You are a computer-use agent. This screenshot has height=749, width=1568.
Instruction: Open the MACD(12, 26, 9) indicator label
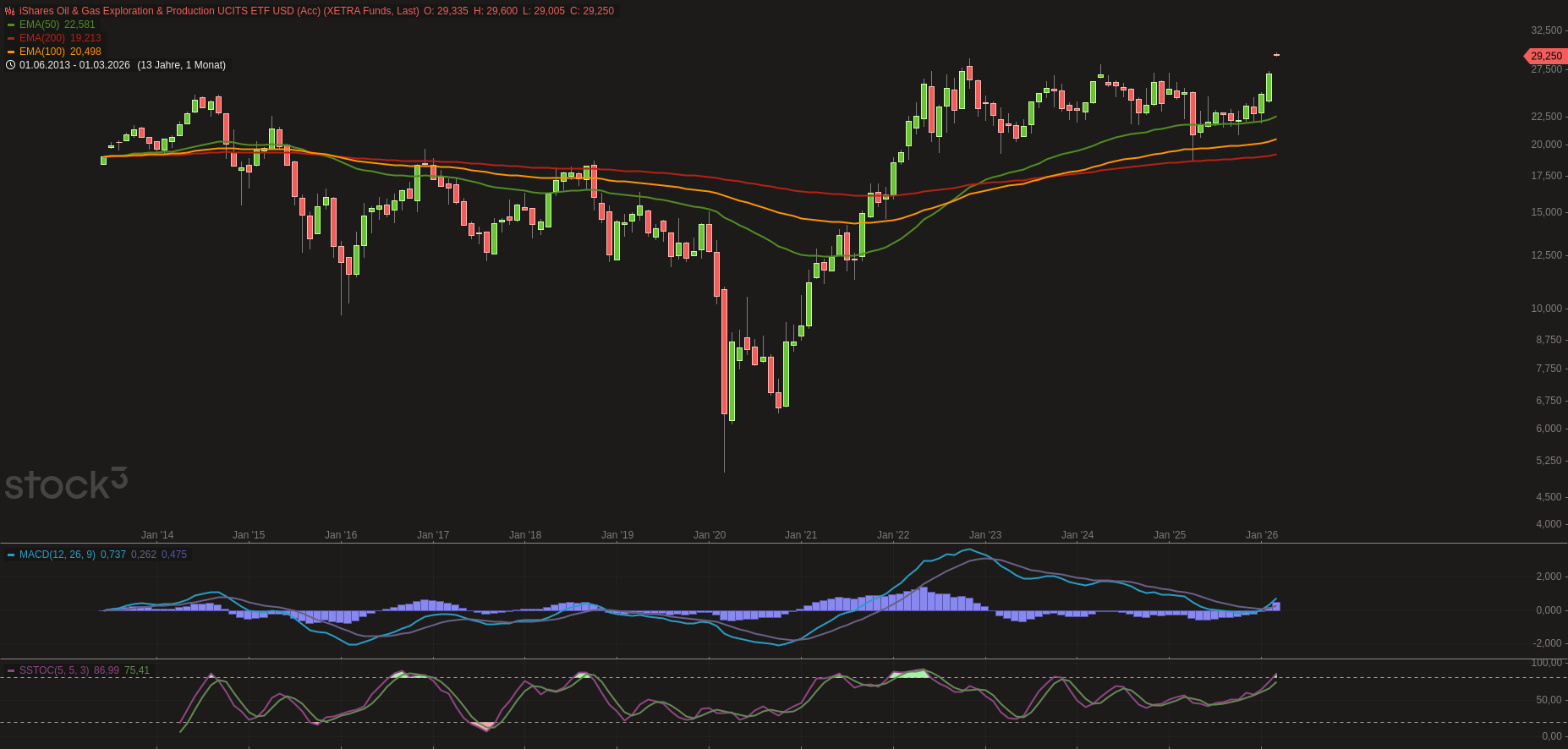point(57,555)
